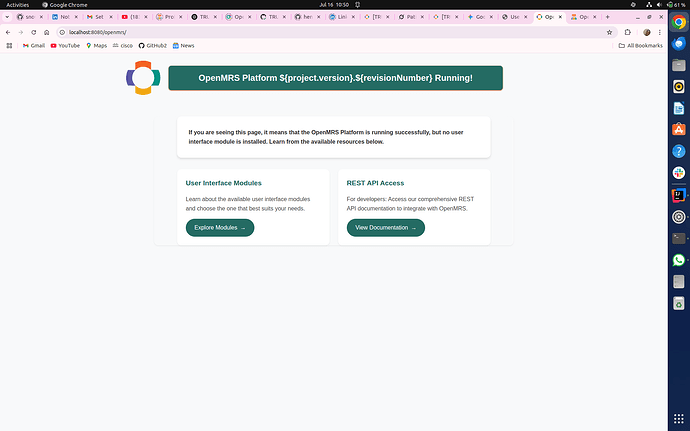Expand the tab search dropdown arrow
690x431 pixels.
(7, 17)
